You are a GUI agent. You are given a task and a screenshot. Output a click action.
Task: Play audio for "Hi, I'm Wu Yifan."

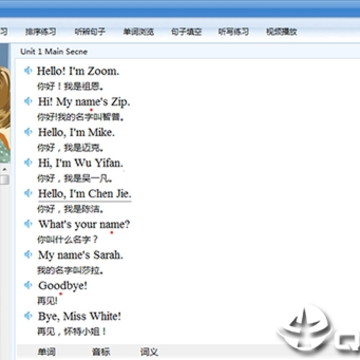point(28,163)
